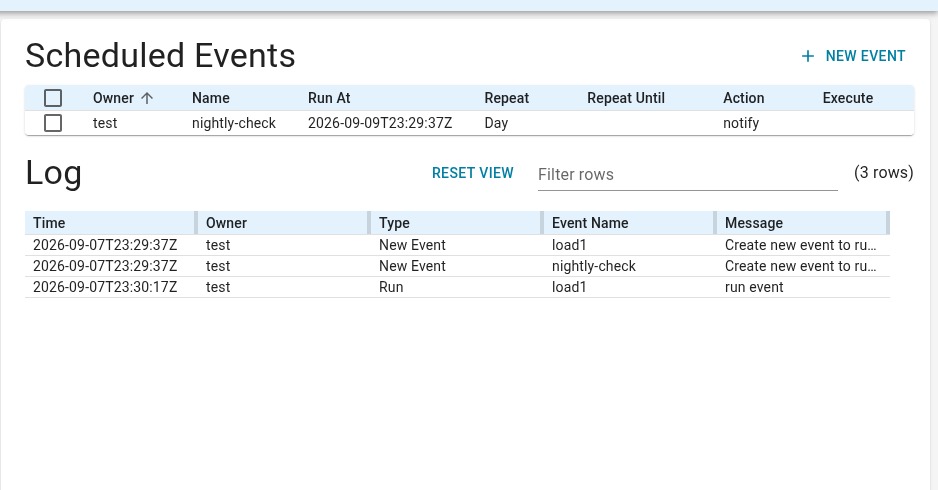Image resolution: width=938 pixels, height=490 pixels.
Task: Click the Log Time column header
Action: coord(49,223)
